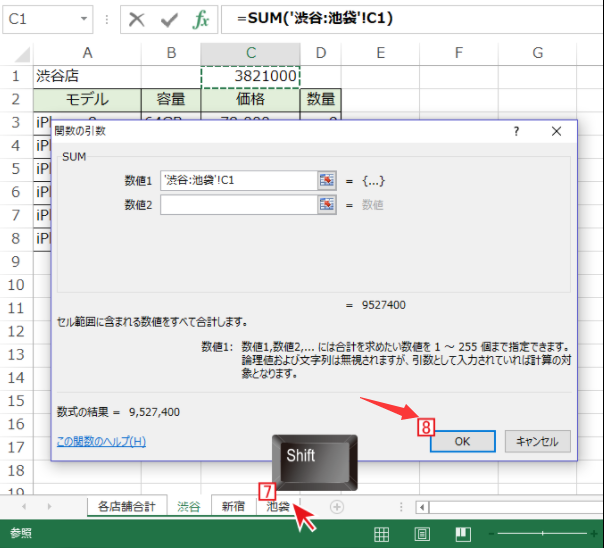
Task: Click the zoom slider handle
Action: tap(542, 534)
